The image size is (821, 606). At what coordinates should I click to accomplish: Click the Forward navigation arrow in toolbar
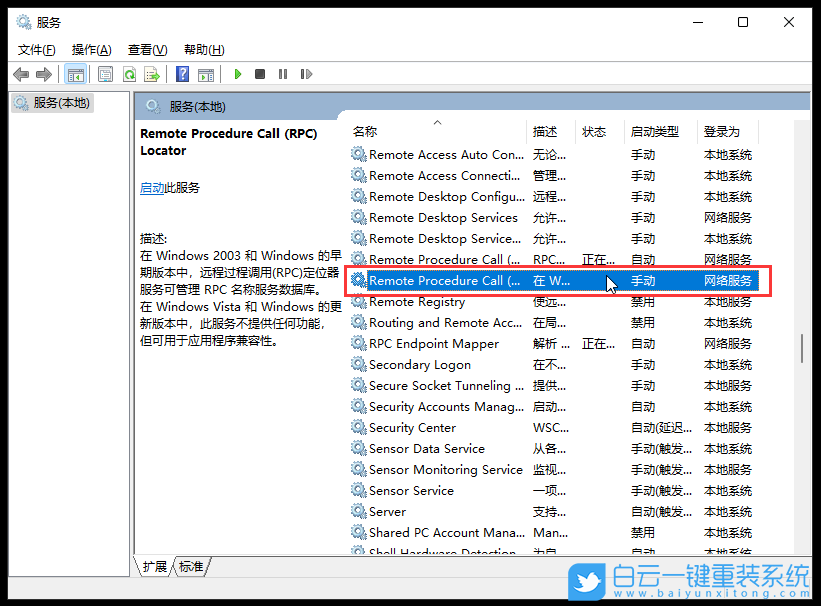[x=44, y=73]
